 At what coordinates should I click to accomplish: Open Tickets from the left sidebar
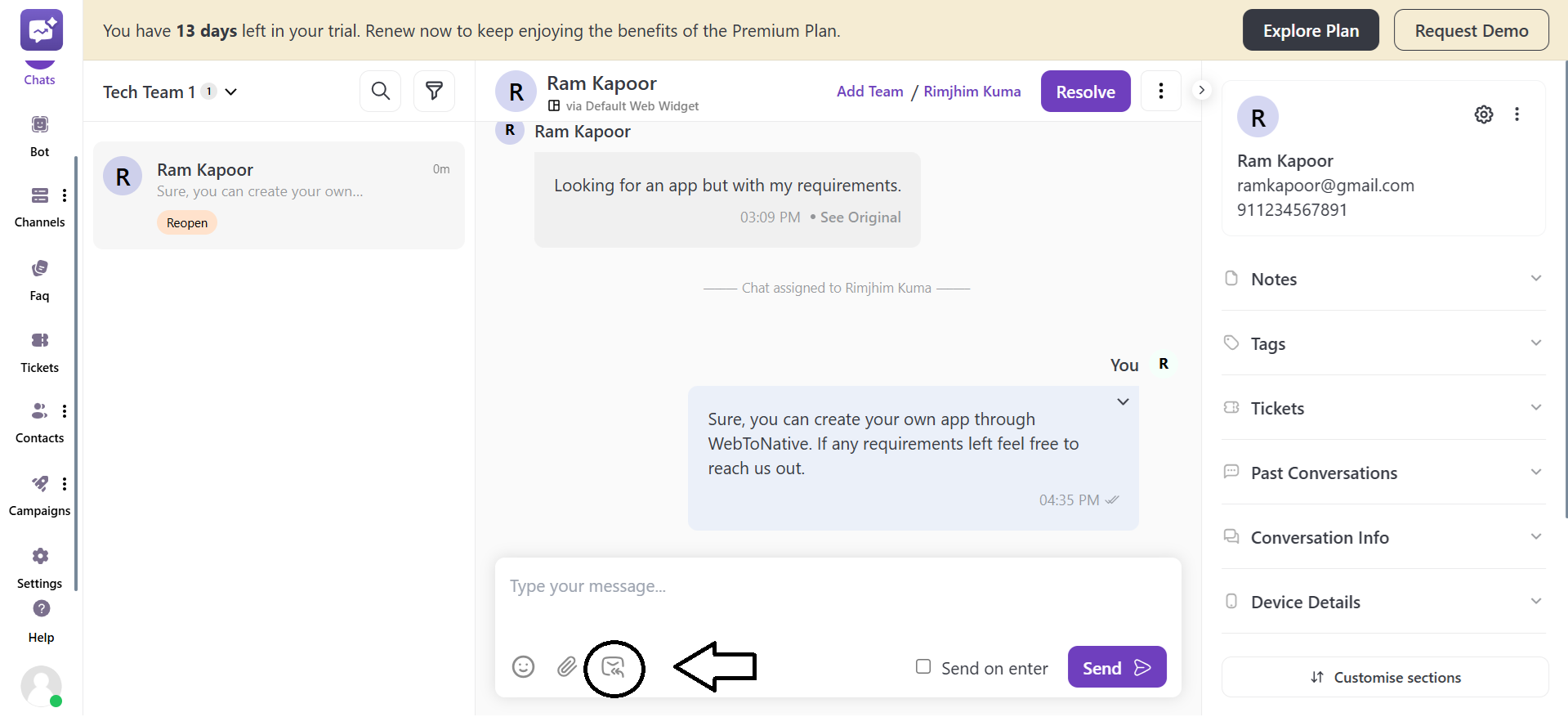tap(38, 349)
